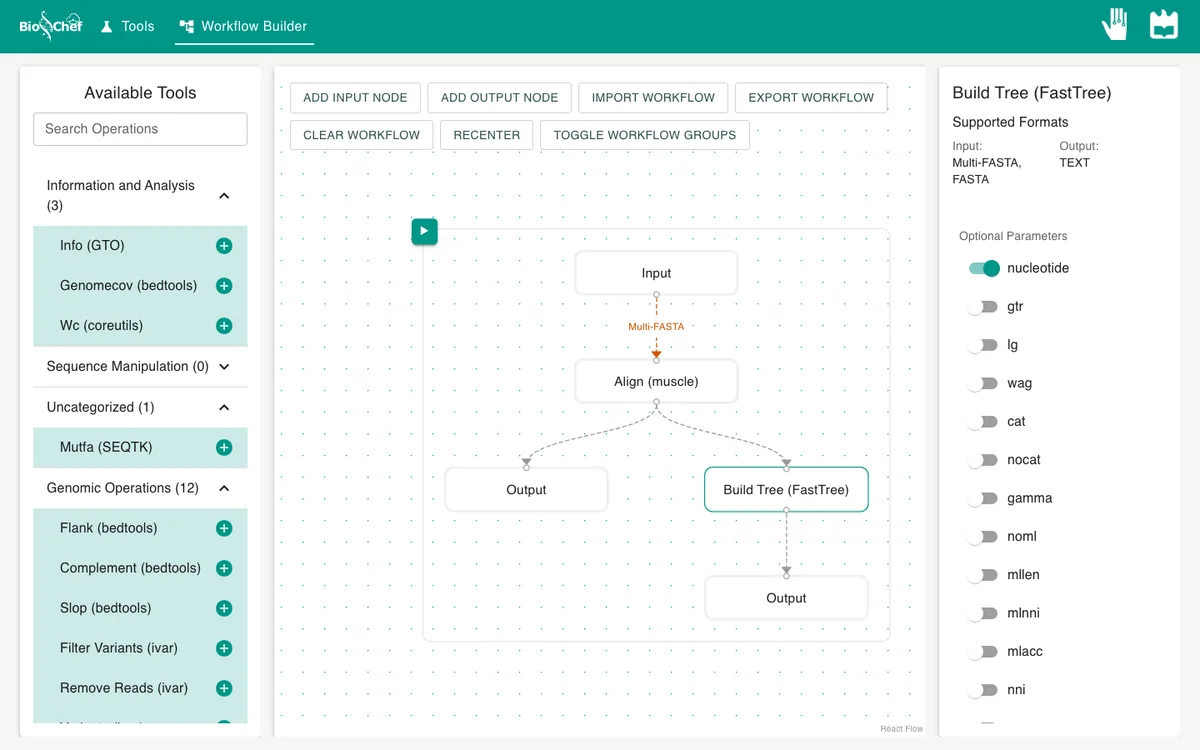Select Genomecov (bedtools) tool row

(140, 286)
